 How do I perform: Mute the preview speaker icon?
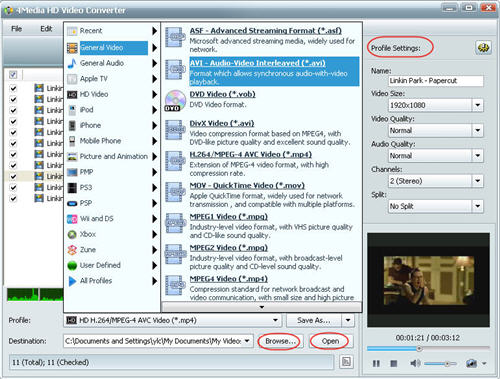click(x=415, y=363)
